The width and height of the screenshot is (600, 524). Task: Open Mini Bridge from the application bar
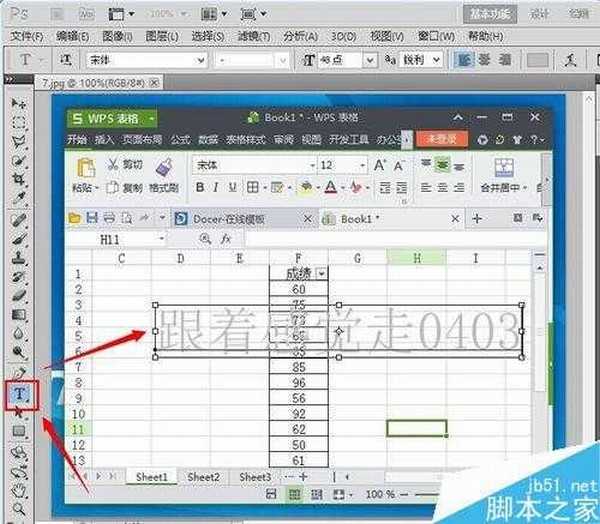86,14
